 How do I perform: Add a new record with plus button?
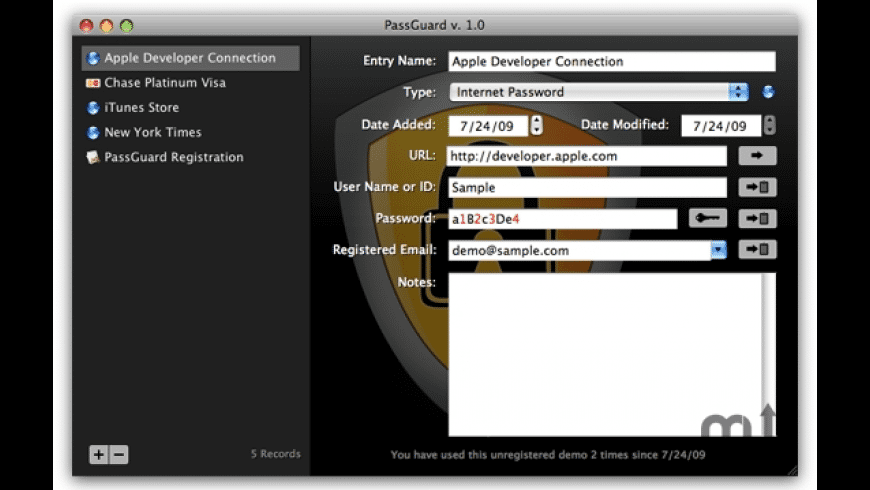click(99, 455)
